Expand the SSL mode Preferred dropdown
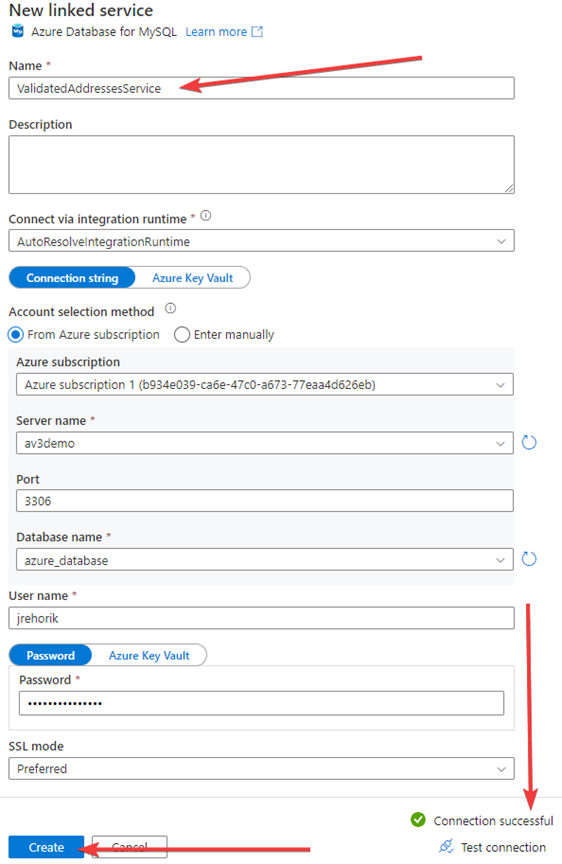 pyautogui.click(x=262, y=769)
